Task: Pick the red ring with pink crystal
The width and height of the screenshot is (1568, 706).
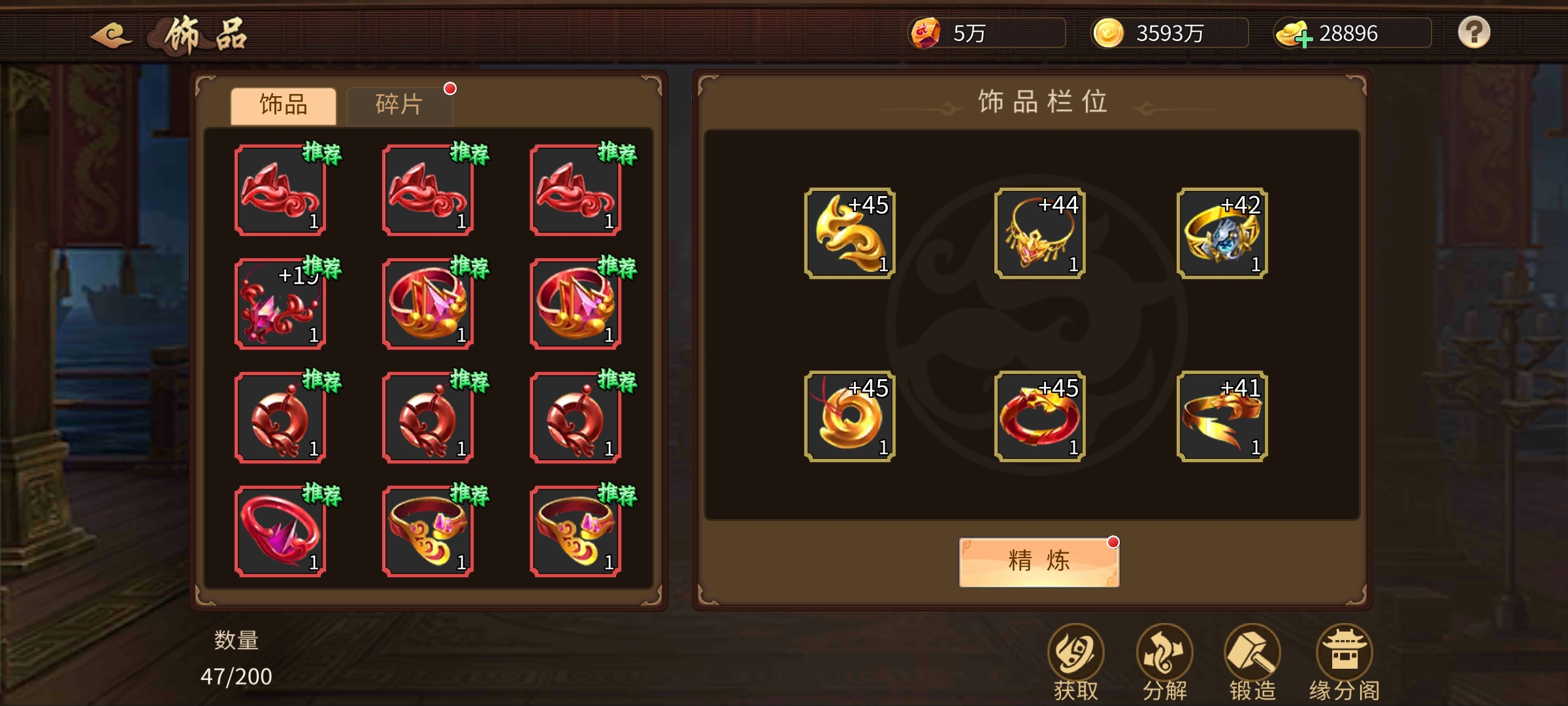Action: tap(280, 531)
